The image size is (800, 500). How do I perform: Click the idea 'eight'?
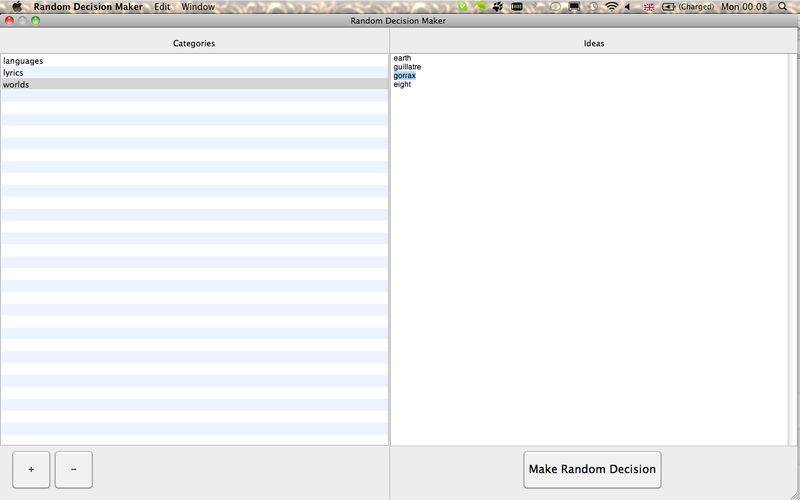[402, 84]
